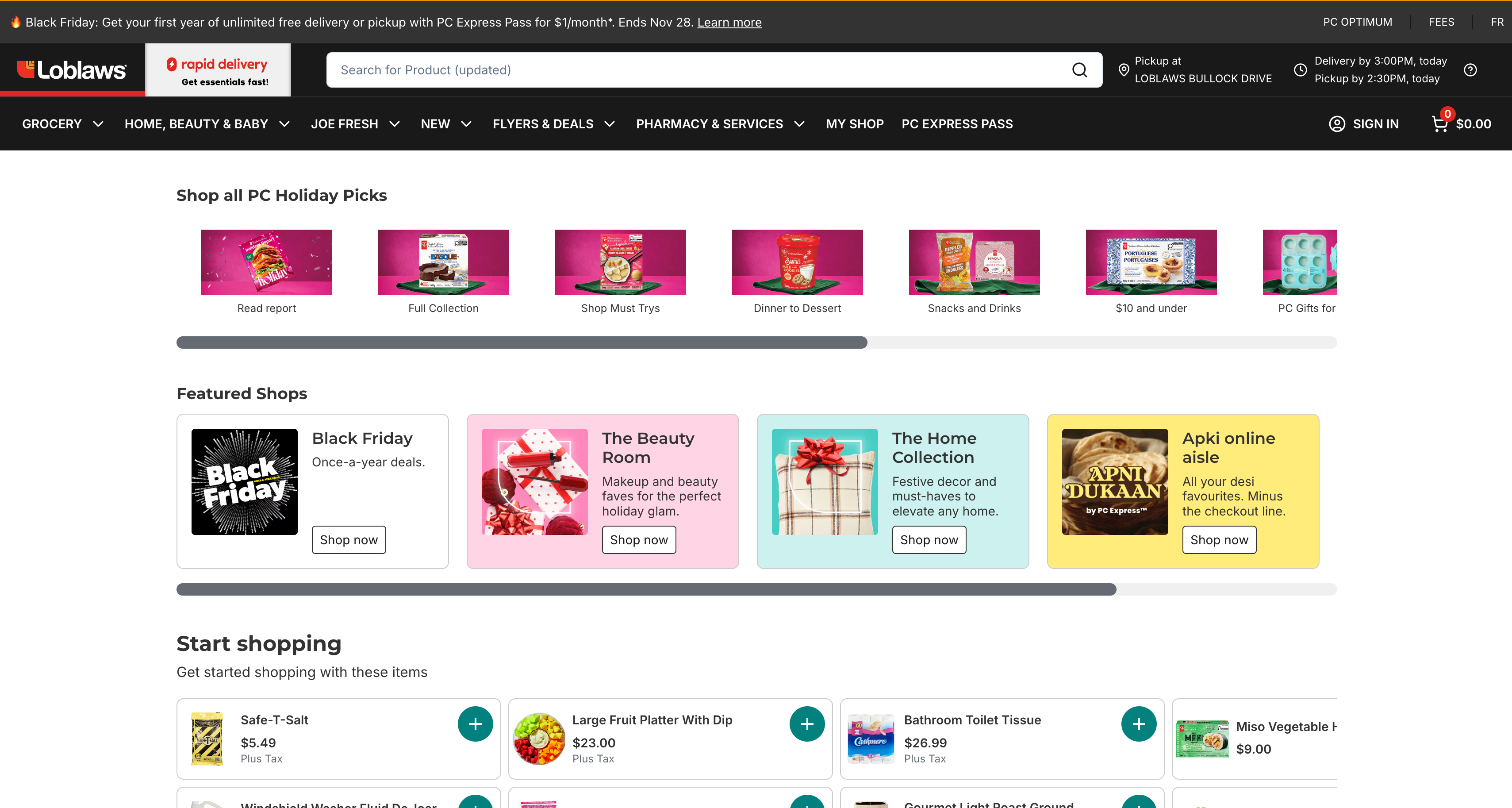Screen dimensions: 1512x808
Task: Open the Fees page
Action: [x=1441, y=22]
